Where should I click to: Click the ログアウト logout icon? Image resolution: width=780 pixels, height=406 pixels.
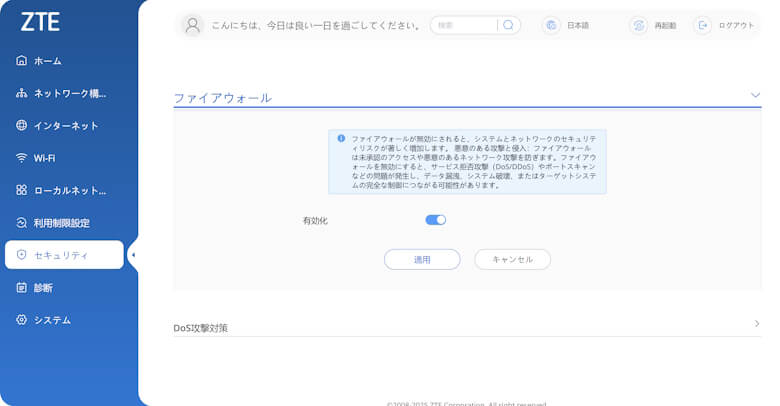point(703,25)
